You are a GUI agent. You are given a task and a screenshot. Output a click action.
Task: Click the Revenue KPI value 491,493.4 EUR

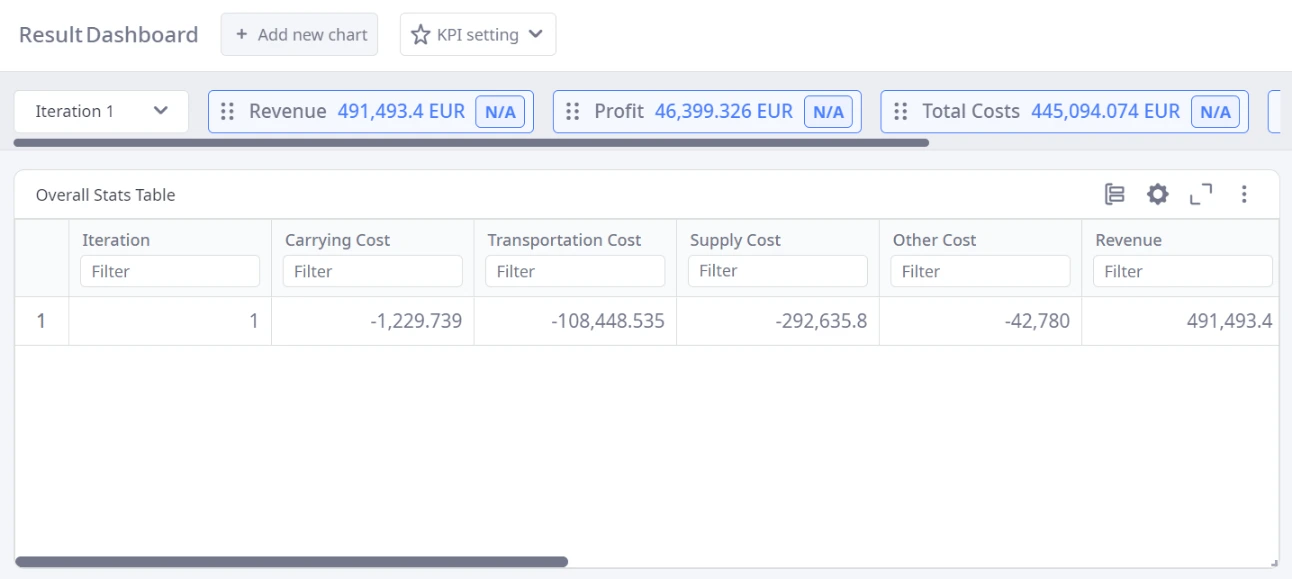401,111
